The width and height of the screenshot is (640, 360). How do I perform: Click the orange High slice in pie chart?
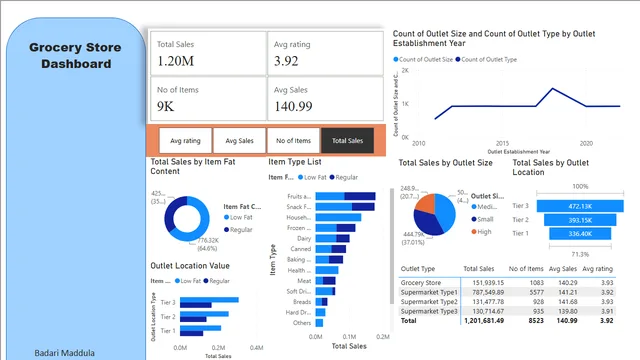coord(427,203)
